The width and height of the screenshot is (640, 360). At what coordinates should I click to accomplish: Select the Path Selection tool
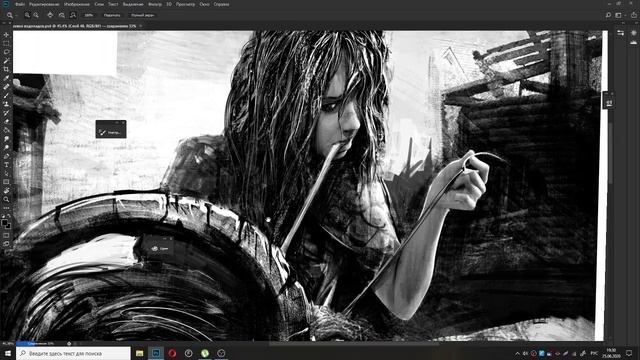(x=6, y=173)
